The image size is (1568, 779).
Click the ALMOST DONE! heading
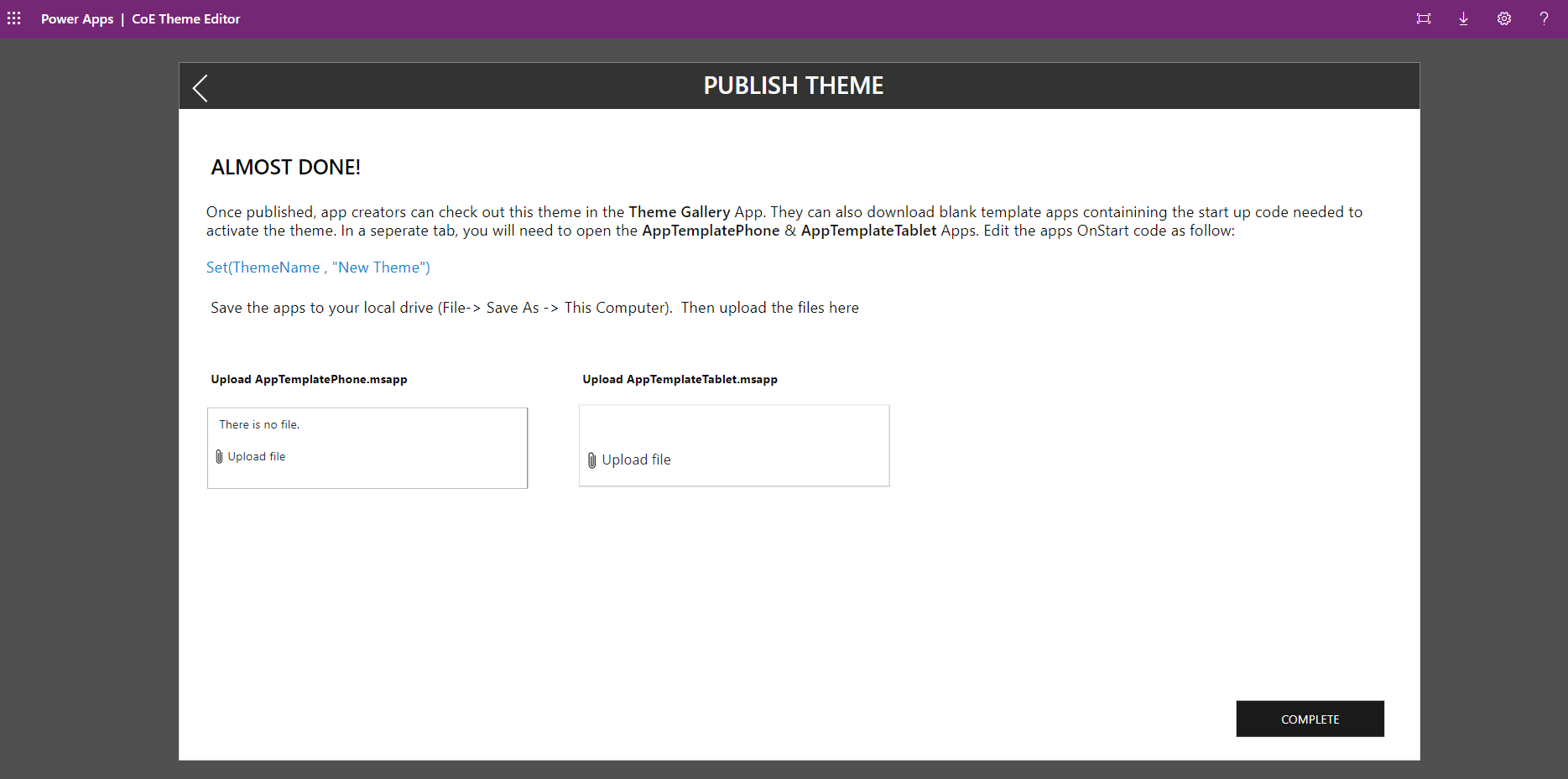(285, 167)
